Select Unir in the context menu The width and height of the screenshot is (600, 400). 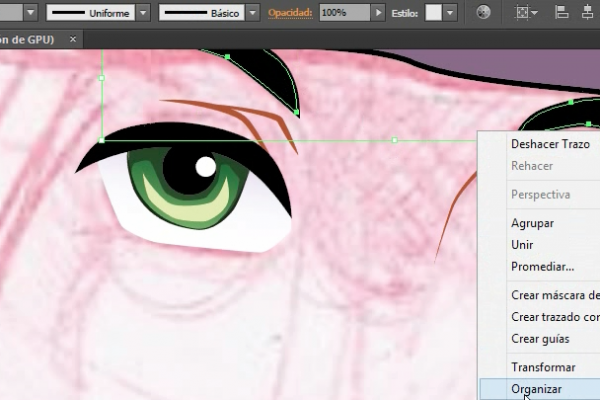[522, 245]
